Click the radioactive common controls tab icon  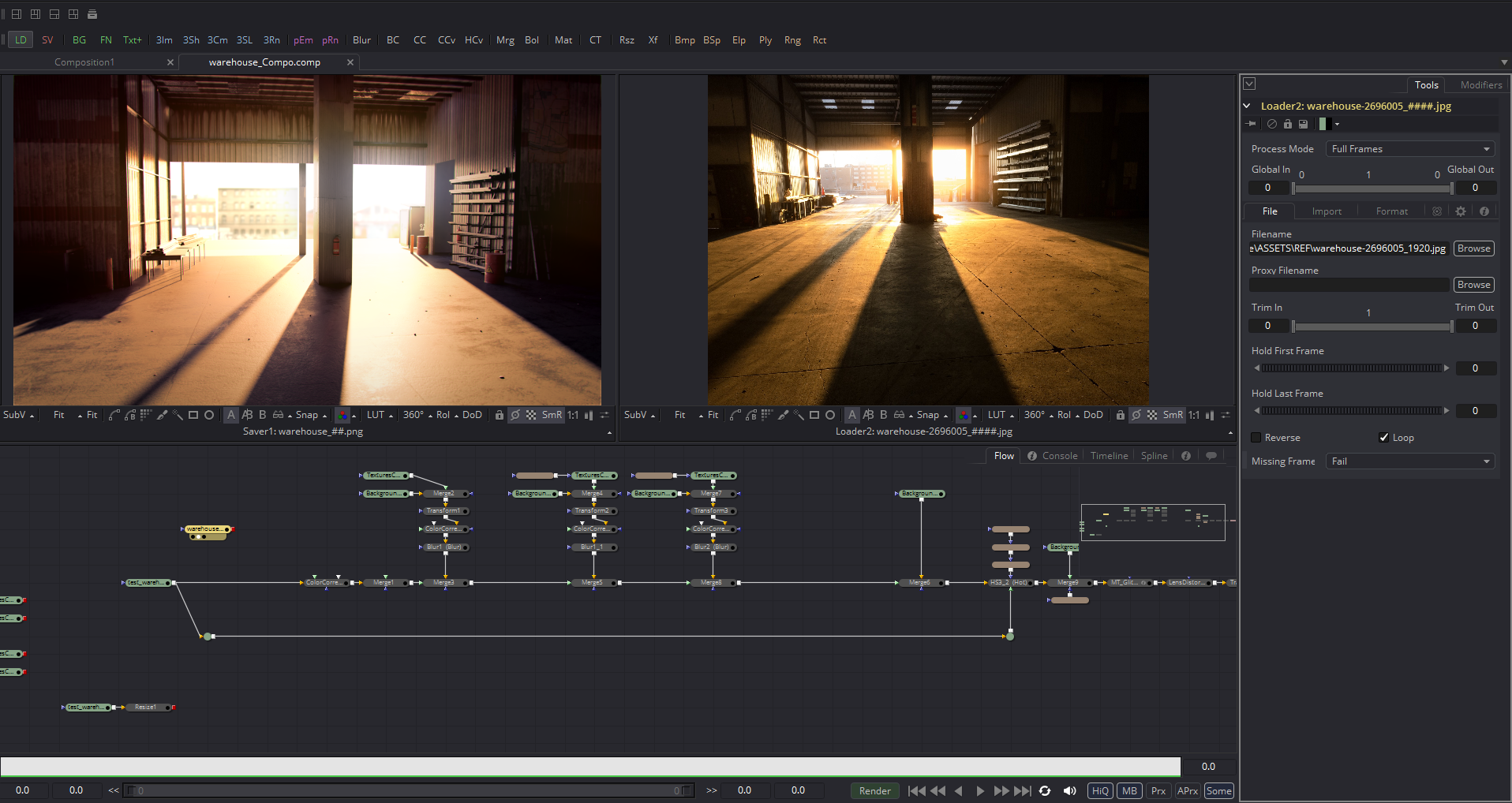click(1437, 211)
